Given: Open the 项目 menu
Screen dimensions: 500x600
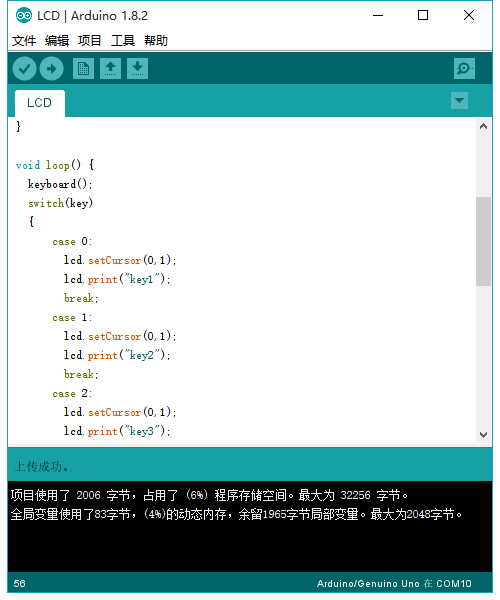Looking at the screenshot, I should click(90, 41).
